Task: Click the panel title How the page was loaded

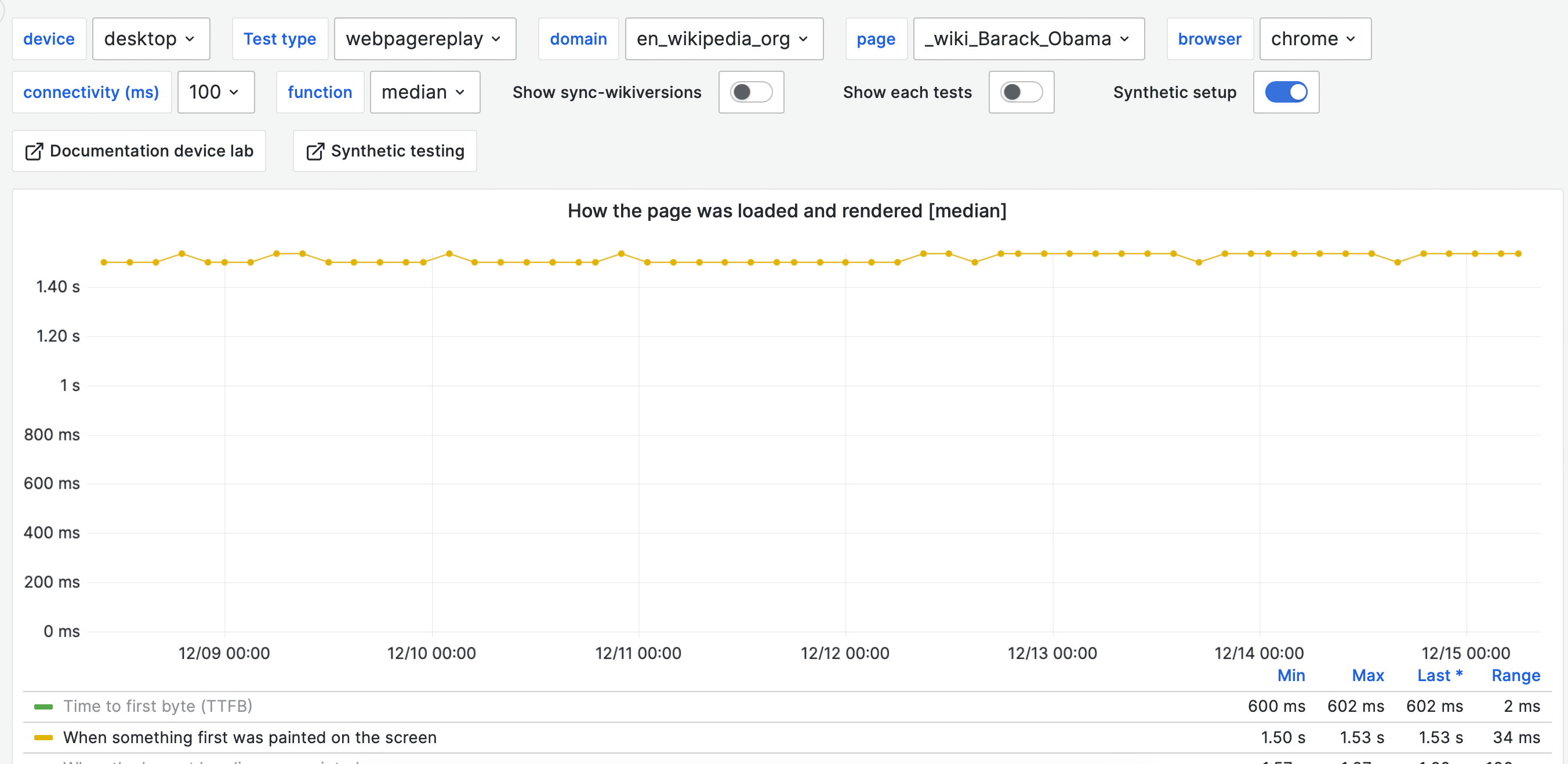Action: click(786, 211)
